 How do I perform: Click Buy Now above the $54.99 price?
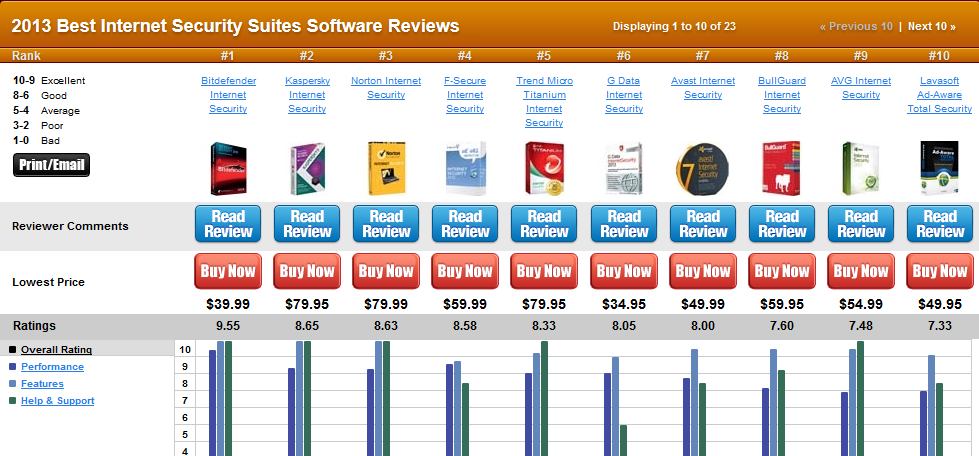click(x=860, y=271)
